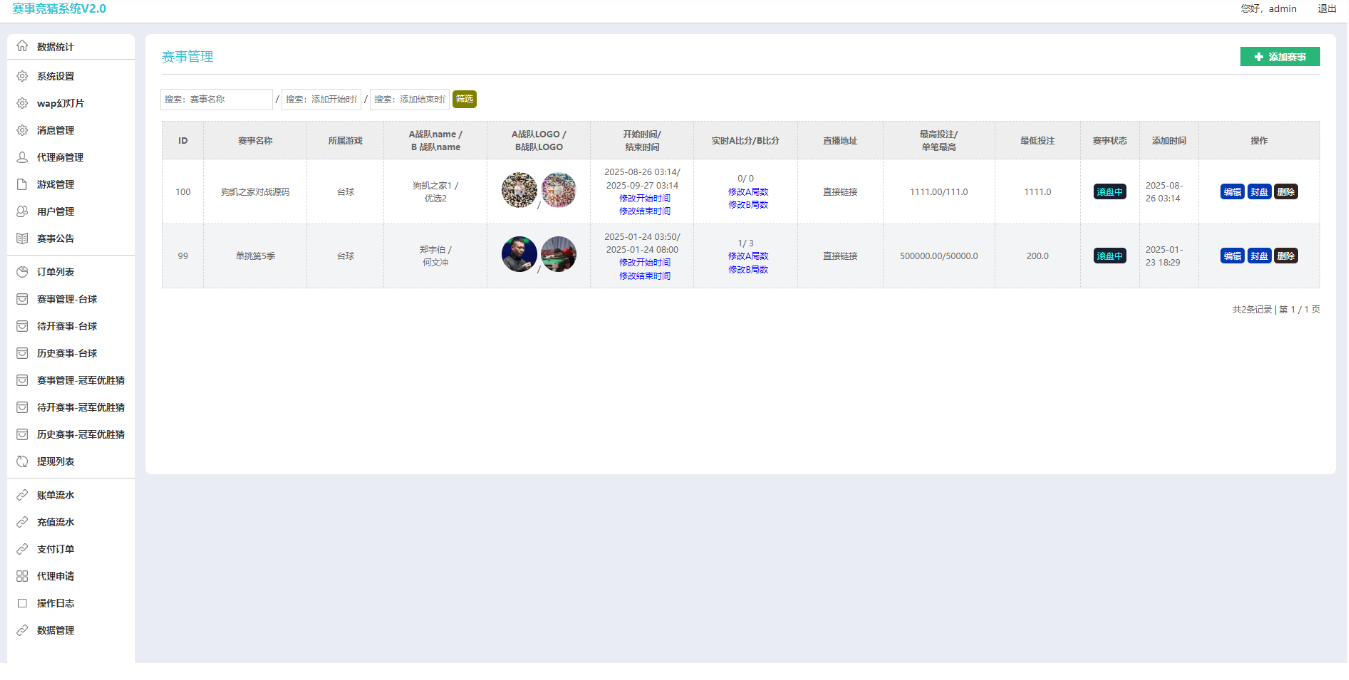1349x680 pixels.
Task: Click 退出 to log out
Action: pos(1327,9)
